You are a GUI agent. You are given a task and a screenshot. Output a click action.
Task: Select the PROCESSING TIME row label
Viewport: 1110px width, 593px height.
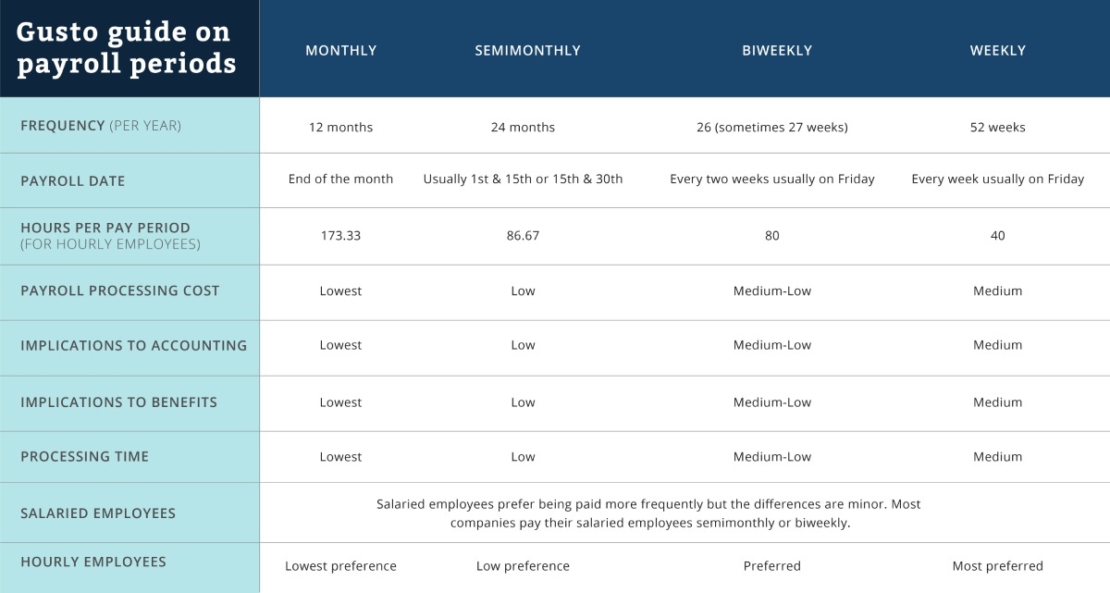tap(85, 457)
